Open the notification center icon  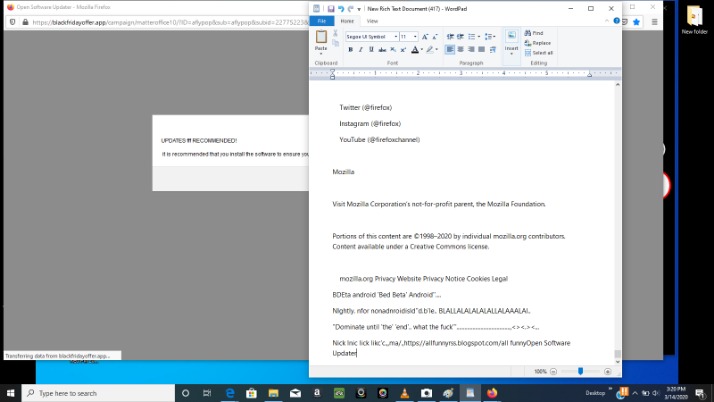coord(700,393)
